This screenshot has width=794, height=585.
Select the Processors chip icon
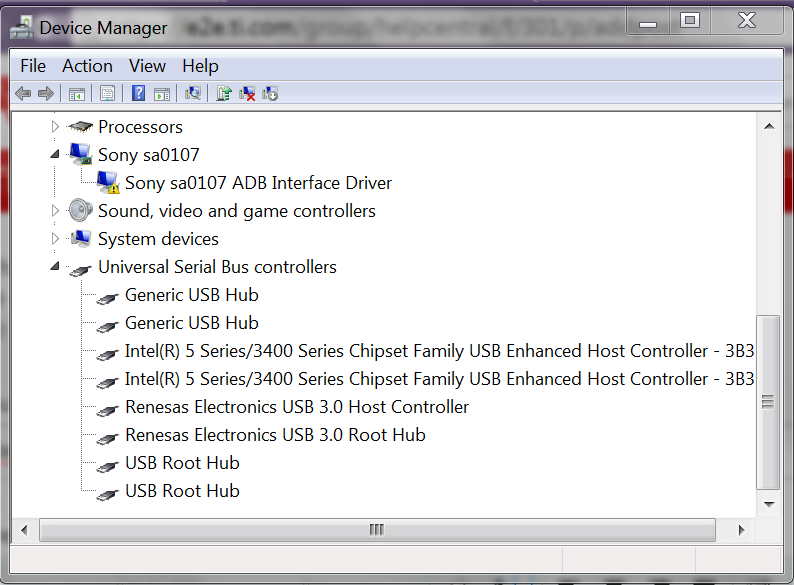(80, 127)
